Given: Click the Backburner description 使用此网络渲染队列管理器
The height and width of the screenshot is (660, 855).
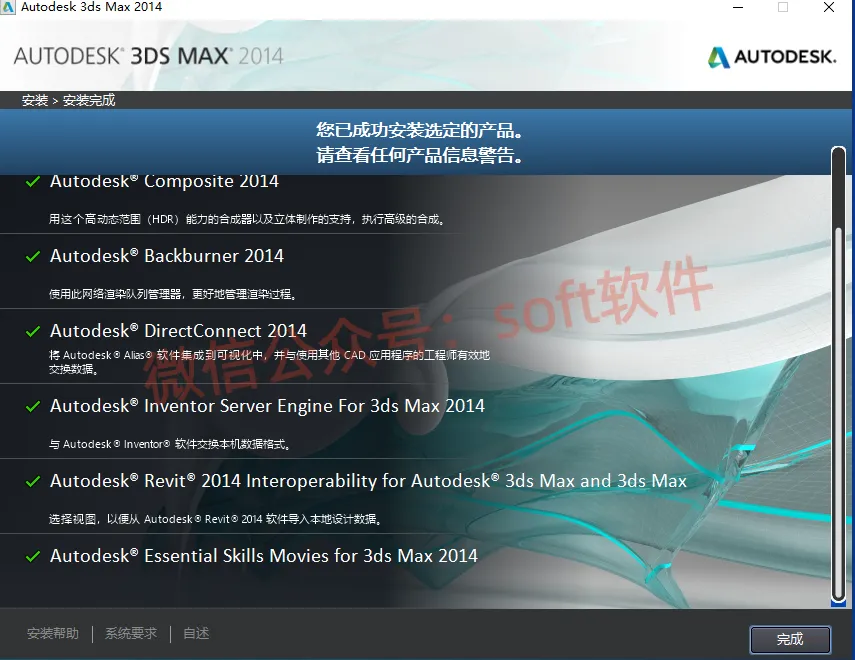Looking at the screenshot, I should [x=173, y=295].
